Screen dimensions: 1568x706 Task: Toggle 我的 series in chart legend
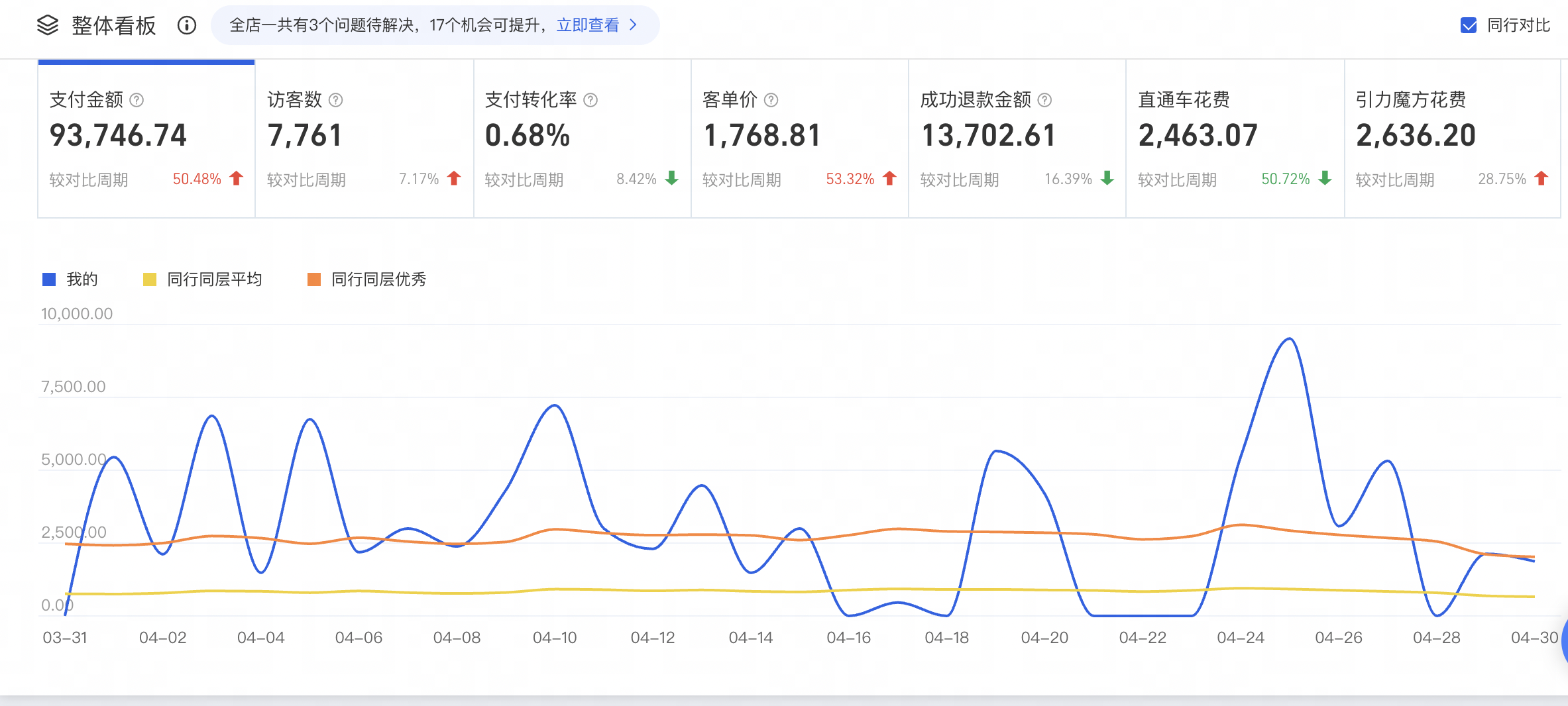pyautogui.click(x=70, y=279)
